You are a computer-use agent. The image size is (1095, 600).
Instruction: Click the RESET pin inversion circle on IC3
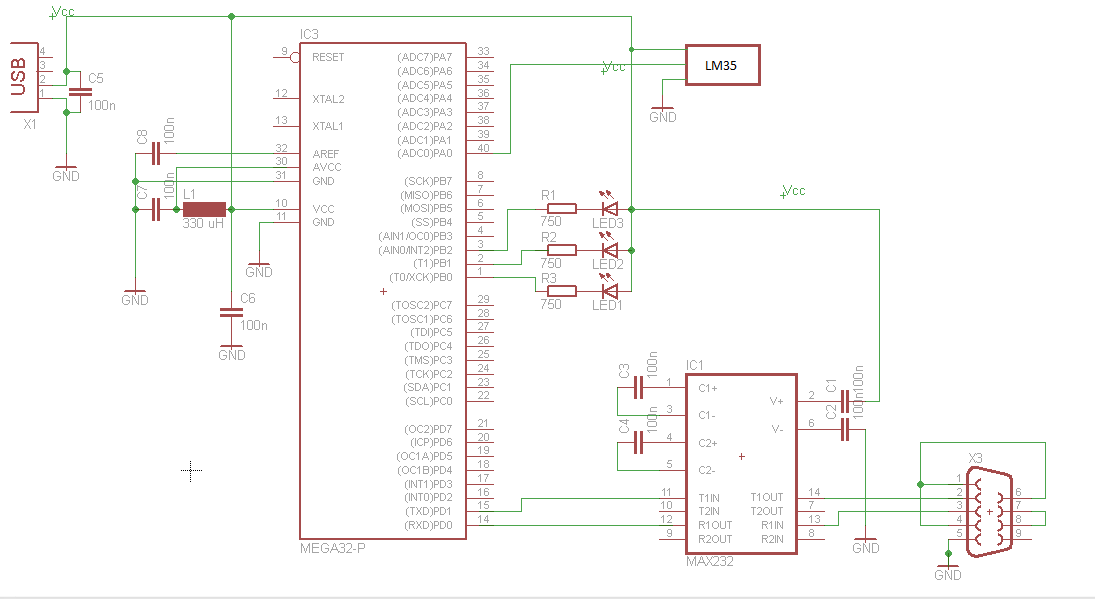pos(295,58)
